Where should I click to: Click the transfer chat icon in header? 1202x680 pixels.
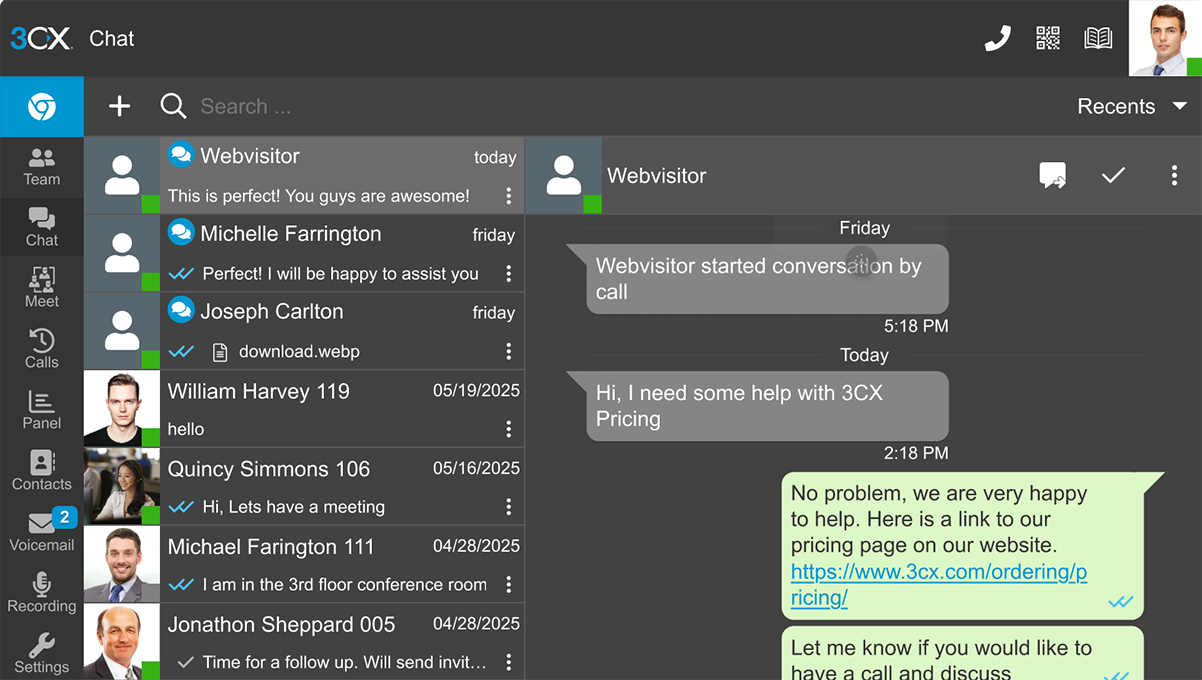click(1052, 176)
